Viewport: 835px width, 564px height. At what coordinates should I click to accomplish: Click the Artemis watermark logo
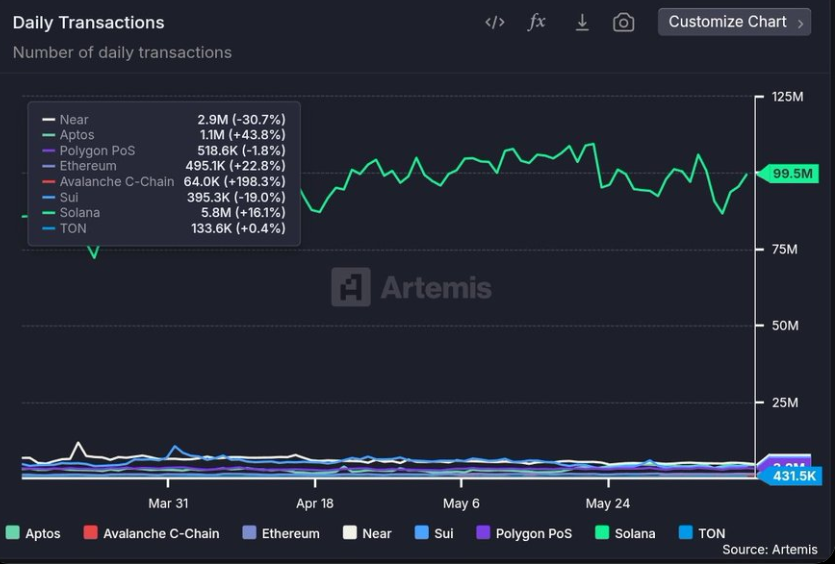tap(411, 288)
